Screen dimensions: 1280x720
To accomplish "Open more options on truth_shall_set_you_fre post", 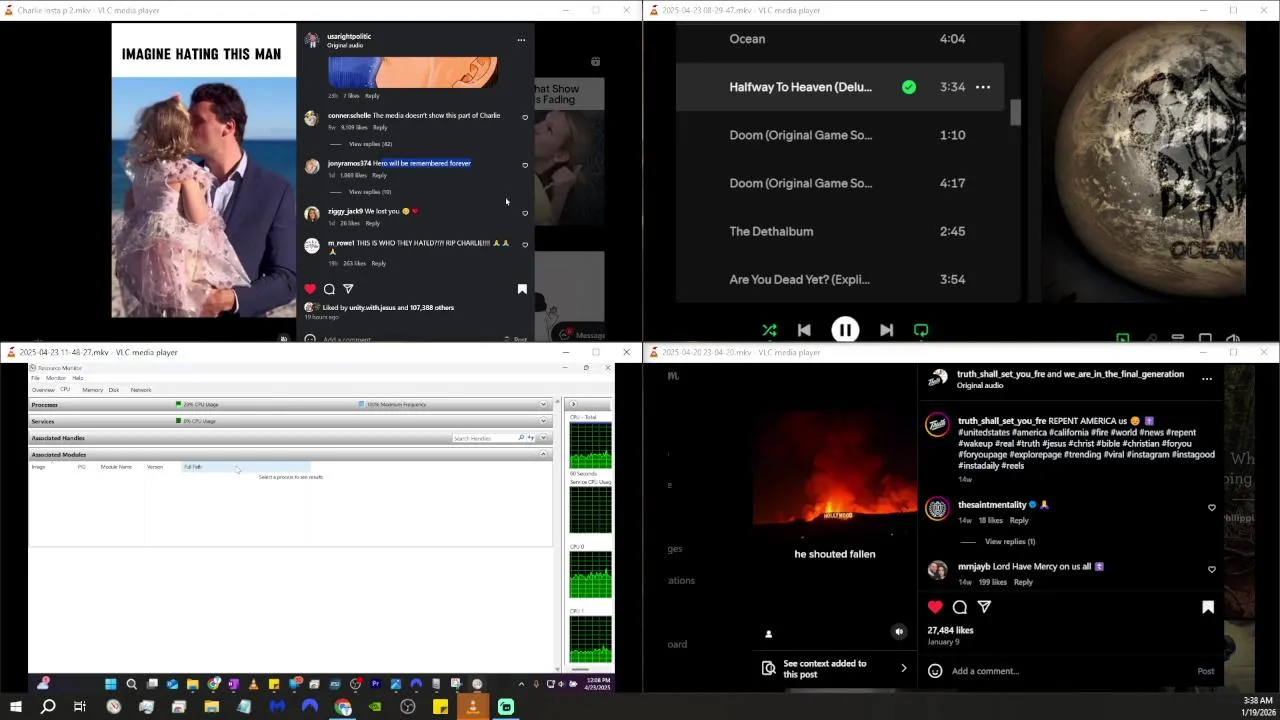I will pos(1207,379).
